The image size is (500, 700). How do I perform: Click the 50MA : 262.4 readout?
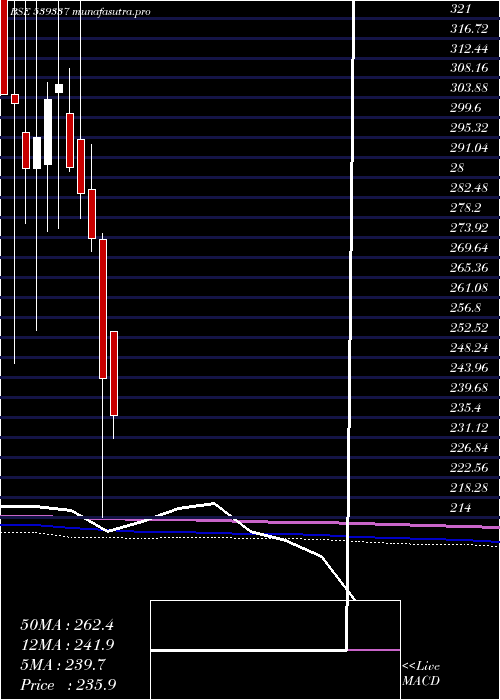(67, 625)
